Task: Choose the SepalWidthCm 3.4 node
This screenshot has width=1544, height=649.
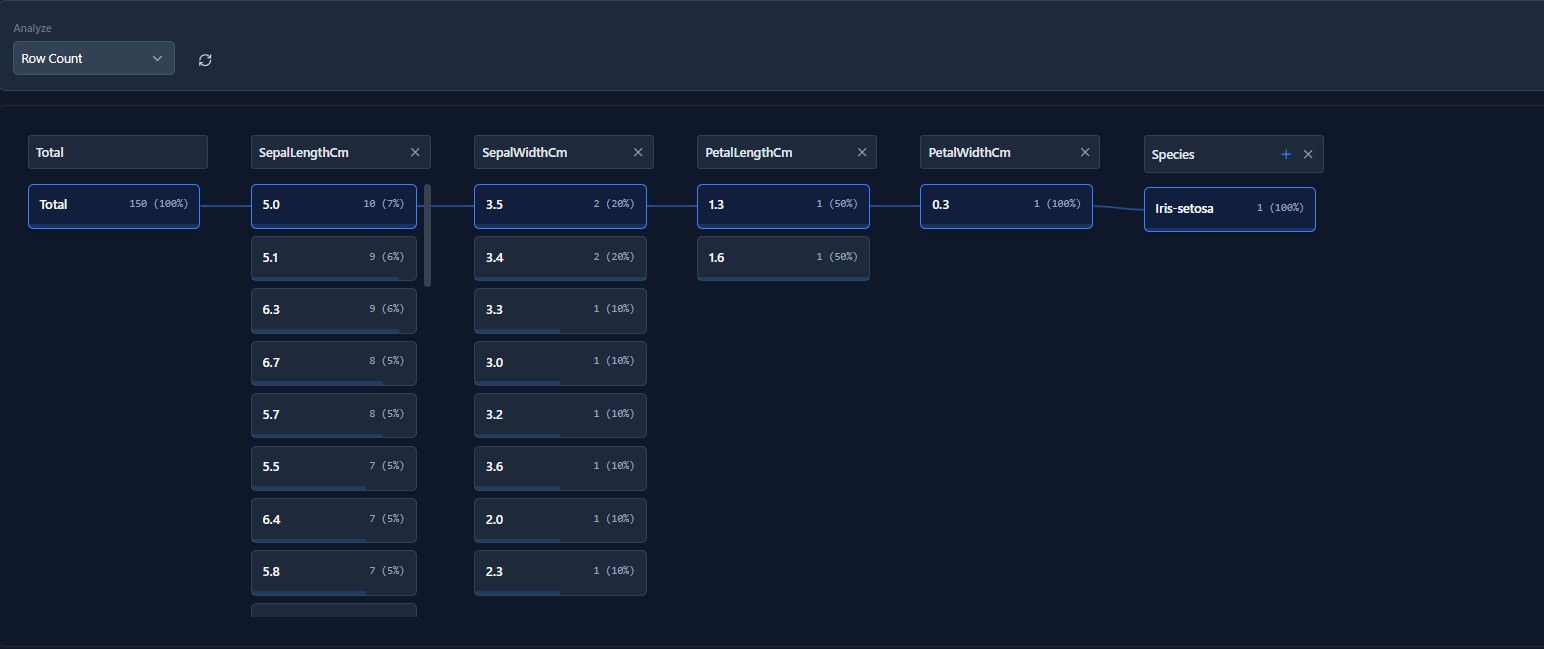Action: 560,258
